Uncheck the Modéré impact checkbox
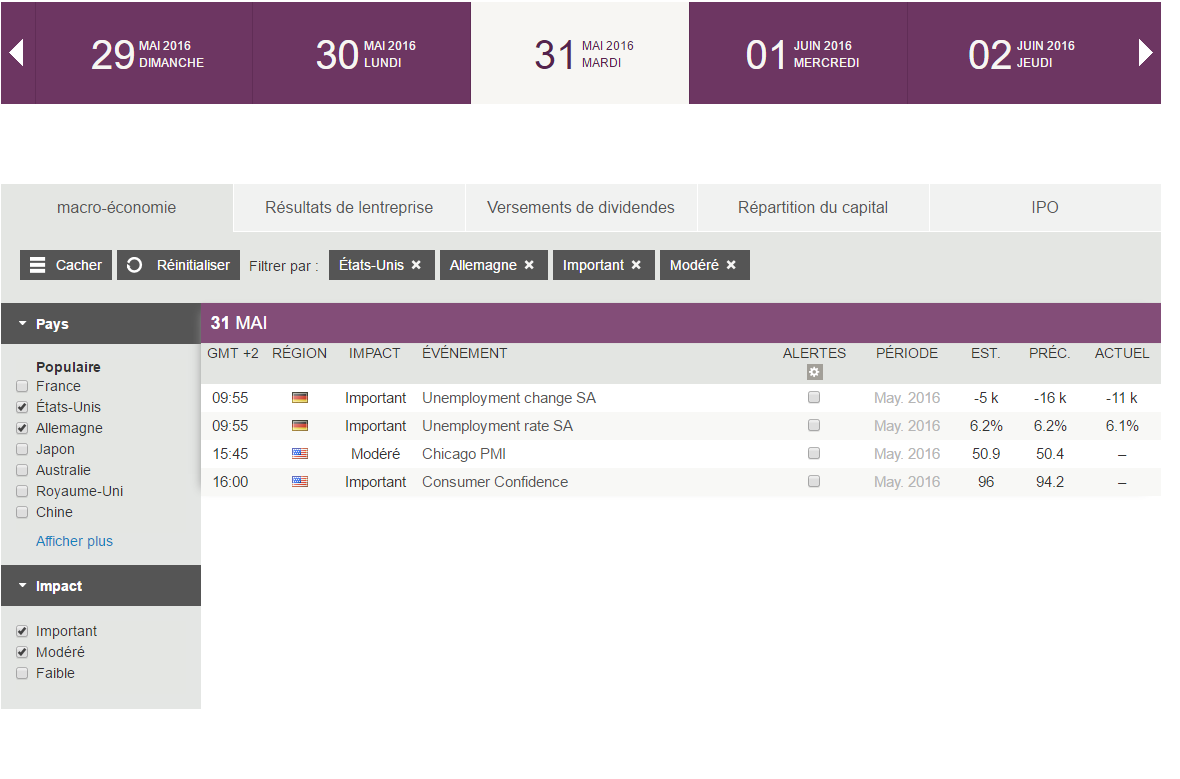Image resolution: width=1180 pixels, height=779 pixels. tap(23, 653)
